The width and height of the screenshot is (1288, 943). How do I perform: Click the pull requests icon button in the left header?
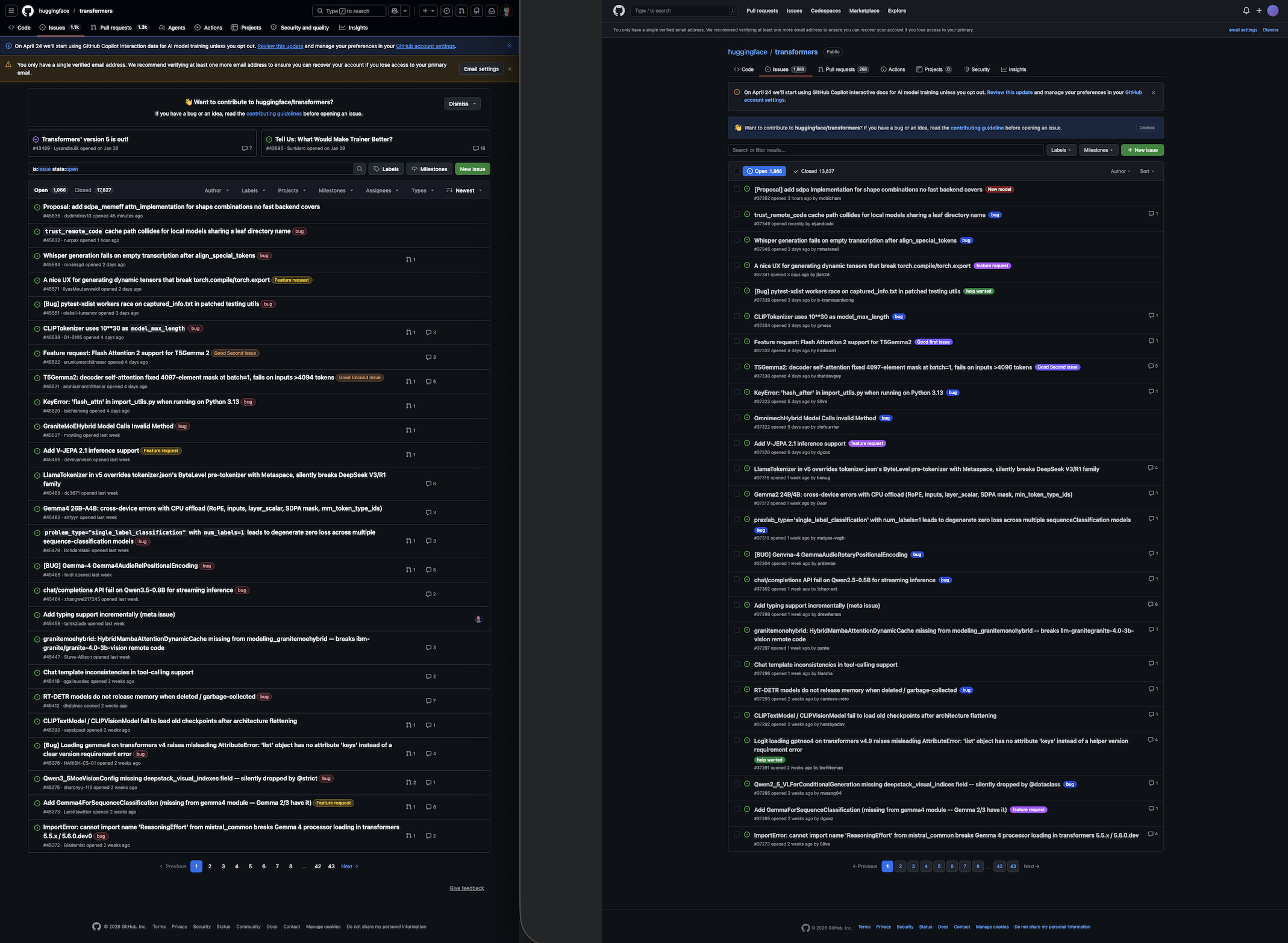click(x=461, y=11)
